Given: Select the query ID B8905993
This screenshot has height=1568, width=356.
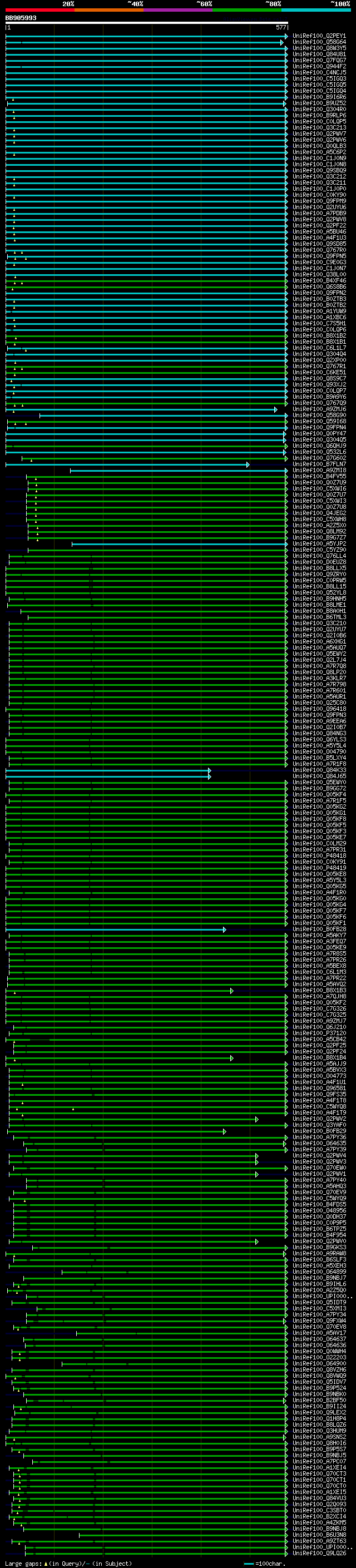Looking at the screenshot, I should 21,18.
